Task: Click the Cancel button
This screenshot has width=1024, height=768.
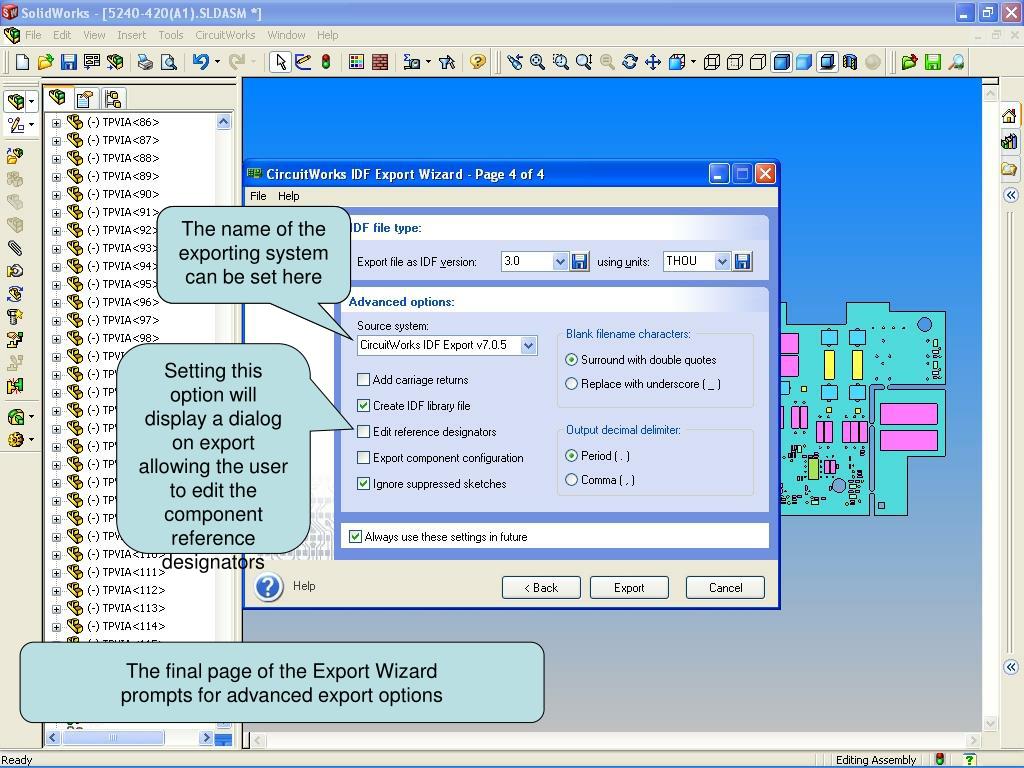Action: click(x=725, y=588)
